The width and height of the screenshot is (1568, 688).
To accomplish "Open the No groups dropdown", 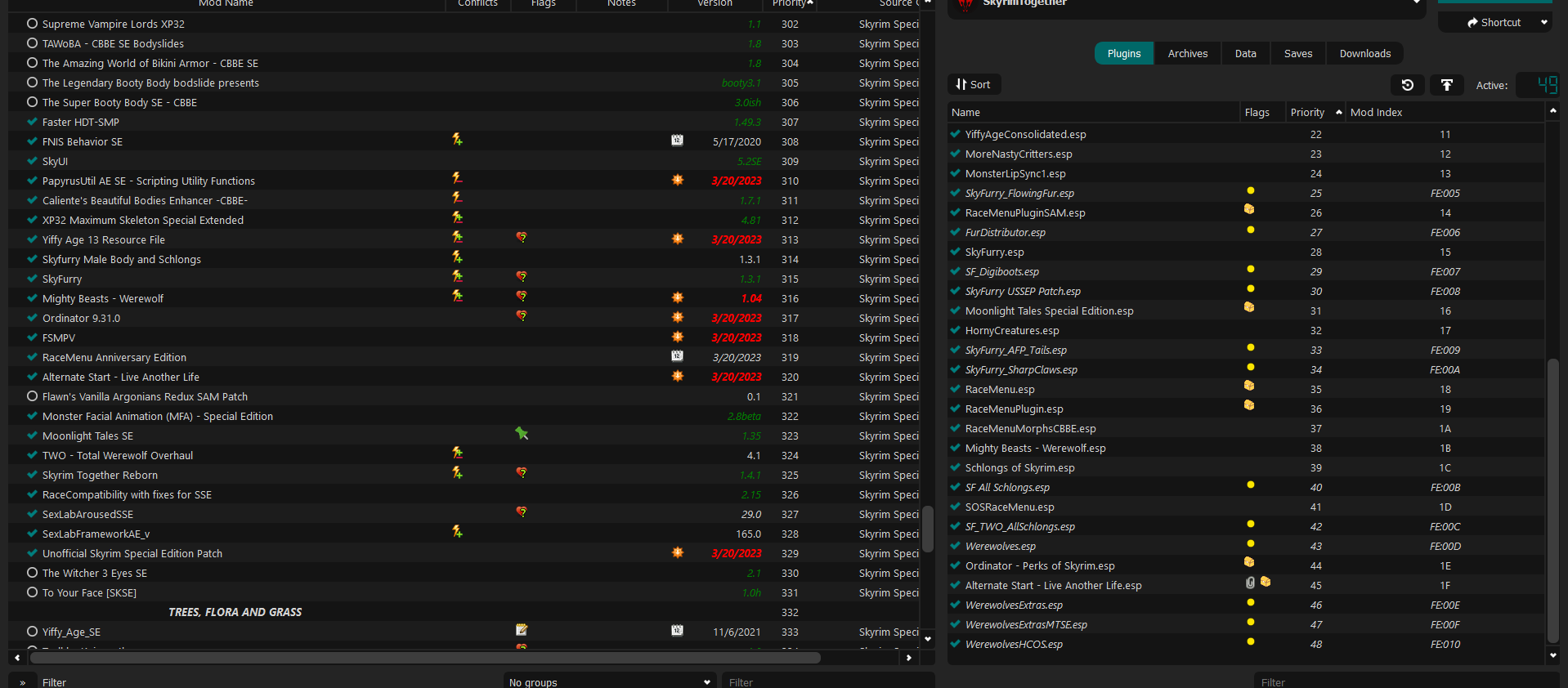I will pyautogui.click(x=610, y=682).
